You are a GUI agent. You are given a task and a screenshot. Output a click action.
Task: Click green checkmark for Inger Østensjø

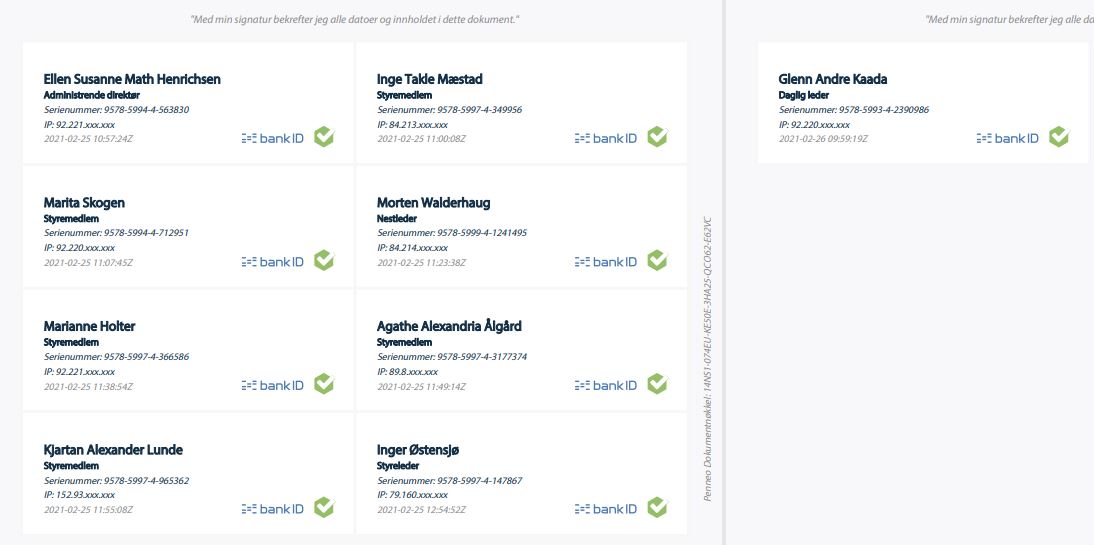coord(657,507)
